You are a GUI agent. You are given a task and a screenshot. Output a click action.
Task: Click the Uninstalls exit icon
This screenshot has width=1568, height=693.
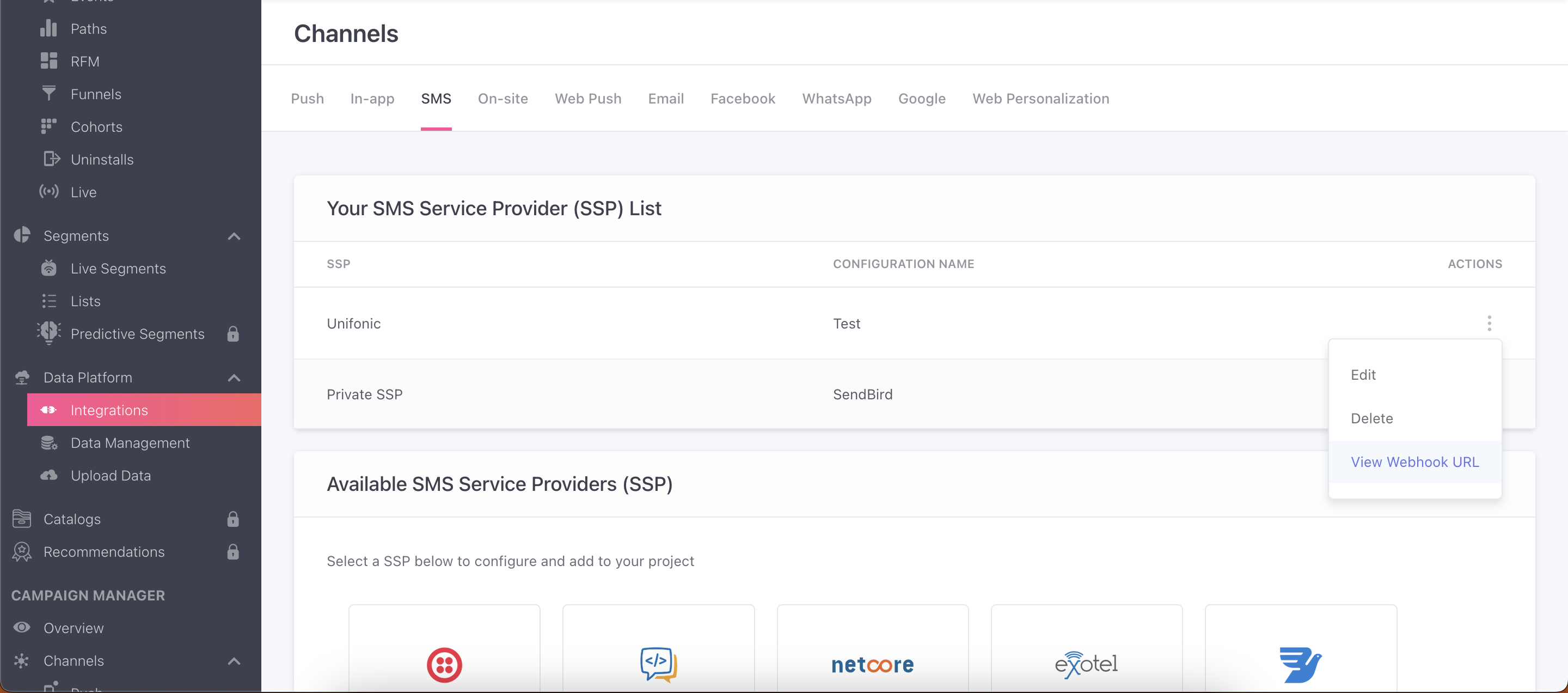[51, 159]
